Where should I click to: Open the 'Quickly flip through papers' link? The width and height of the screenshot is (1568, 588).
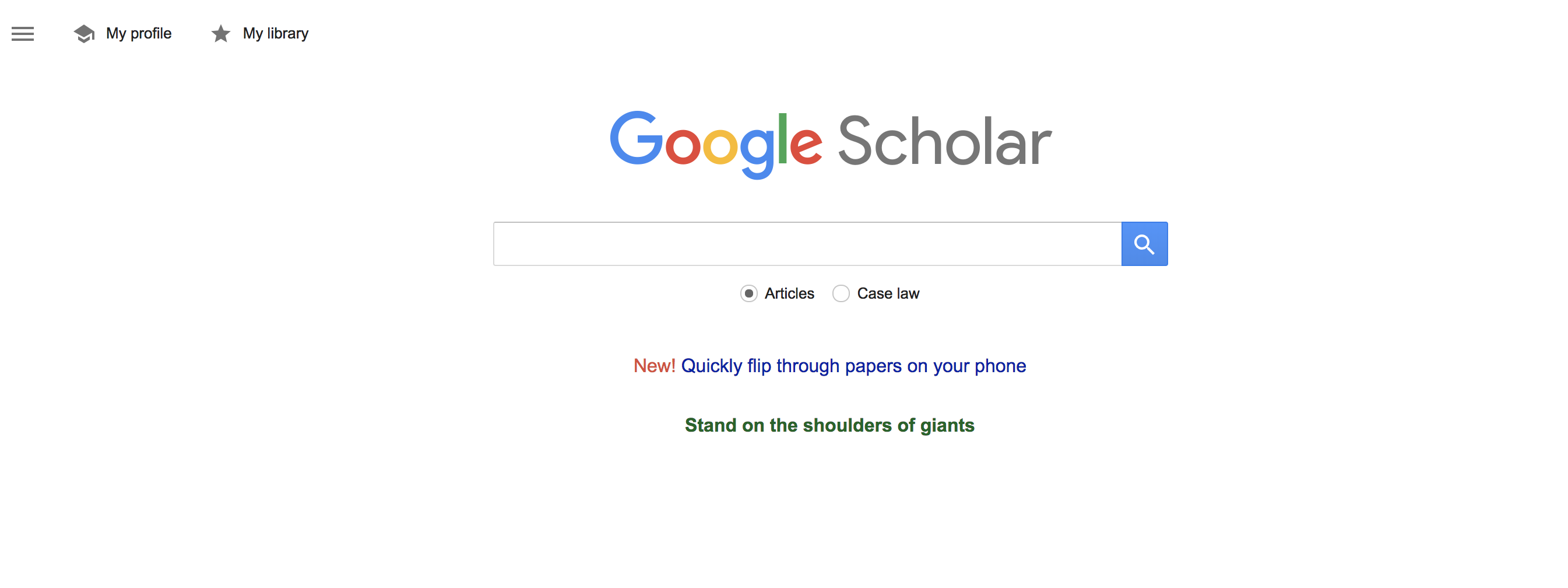[853, 366]
